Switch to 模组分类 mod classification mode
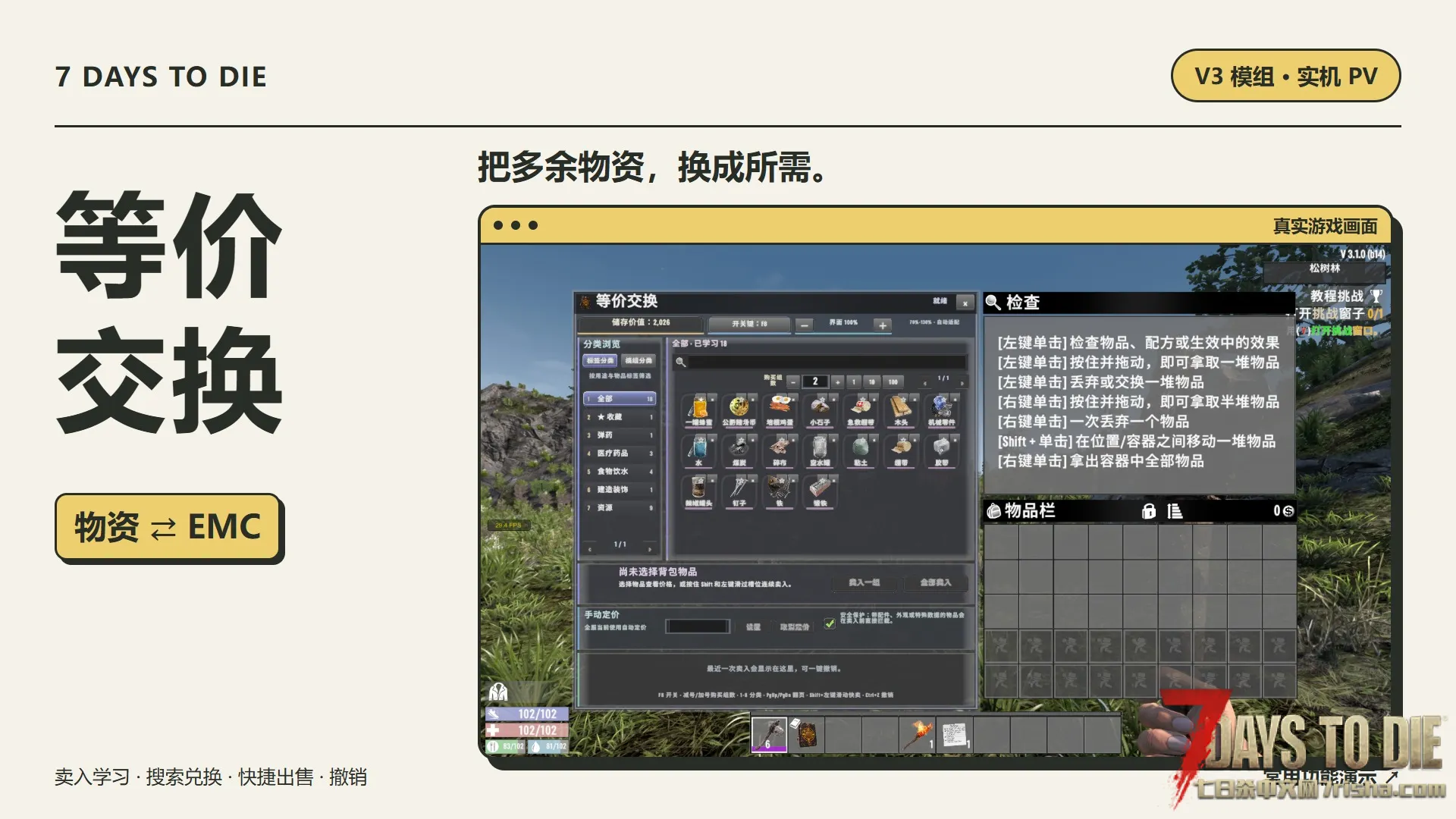1456x819 pixels. [x=639, y=361]
